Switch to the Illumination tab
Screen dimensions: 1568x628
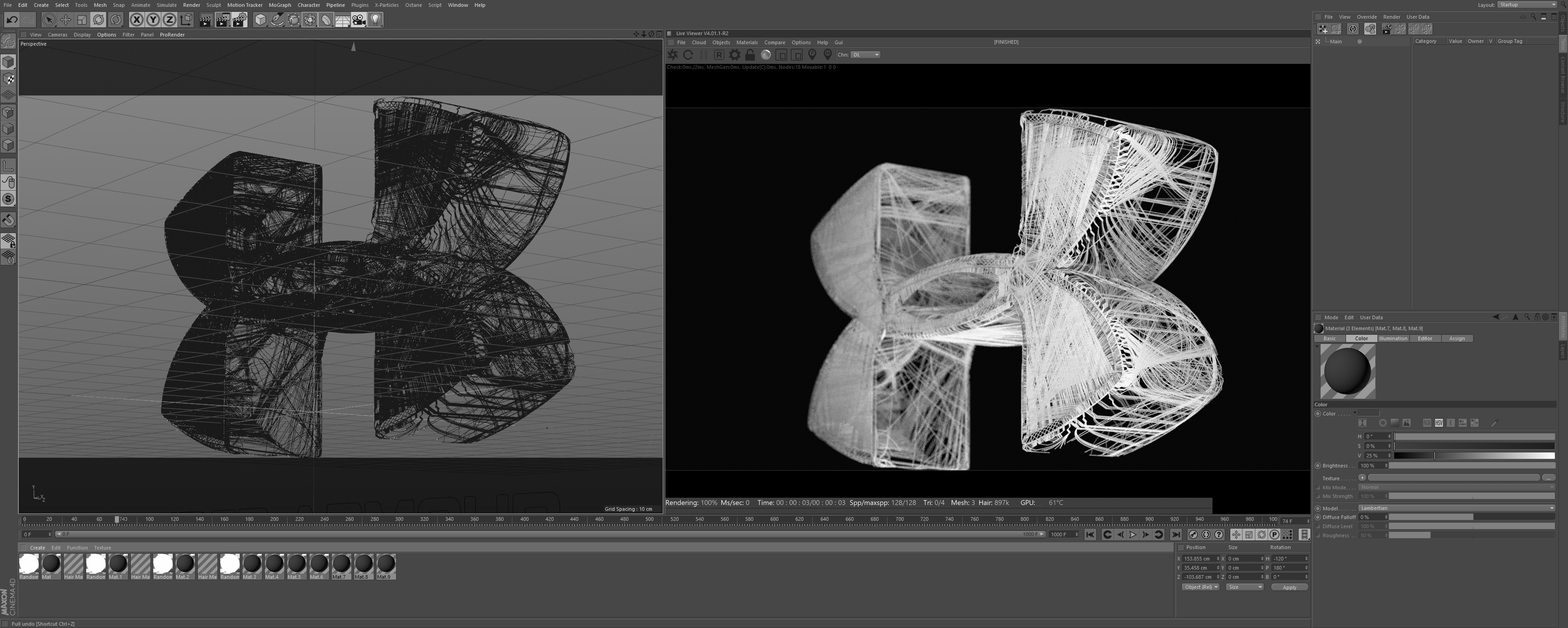point(1393,339)
